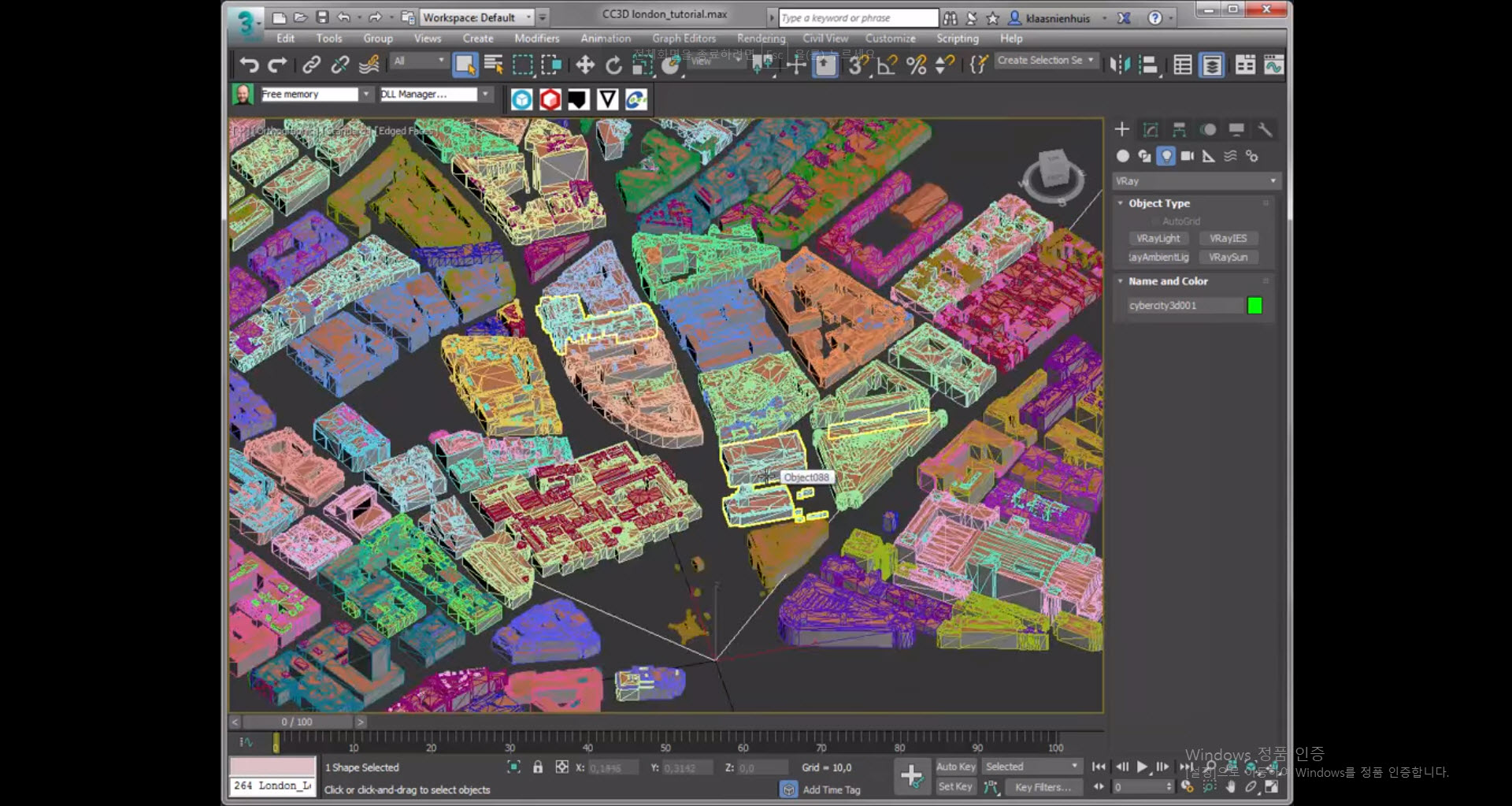Open the VRay light category dropdown

pos(1195,181)
